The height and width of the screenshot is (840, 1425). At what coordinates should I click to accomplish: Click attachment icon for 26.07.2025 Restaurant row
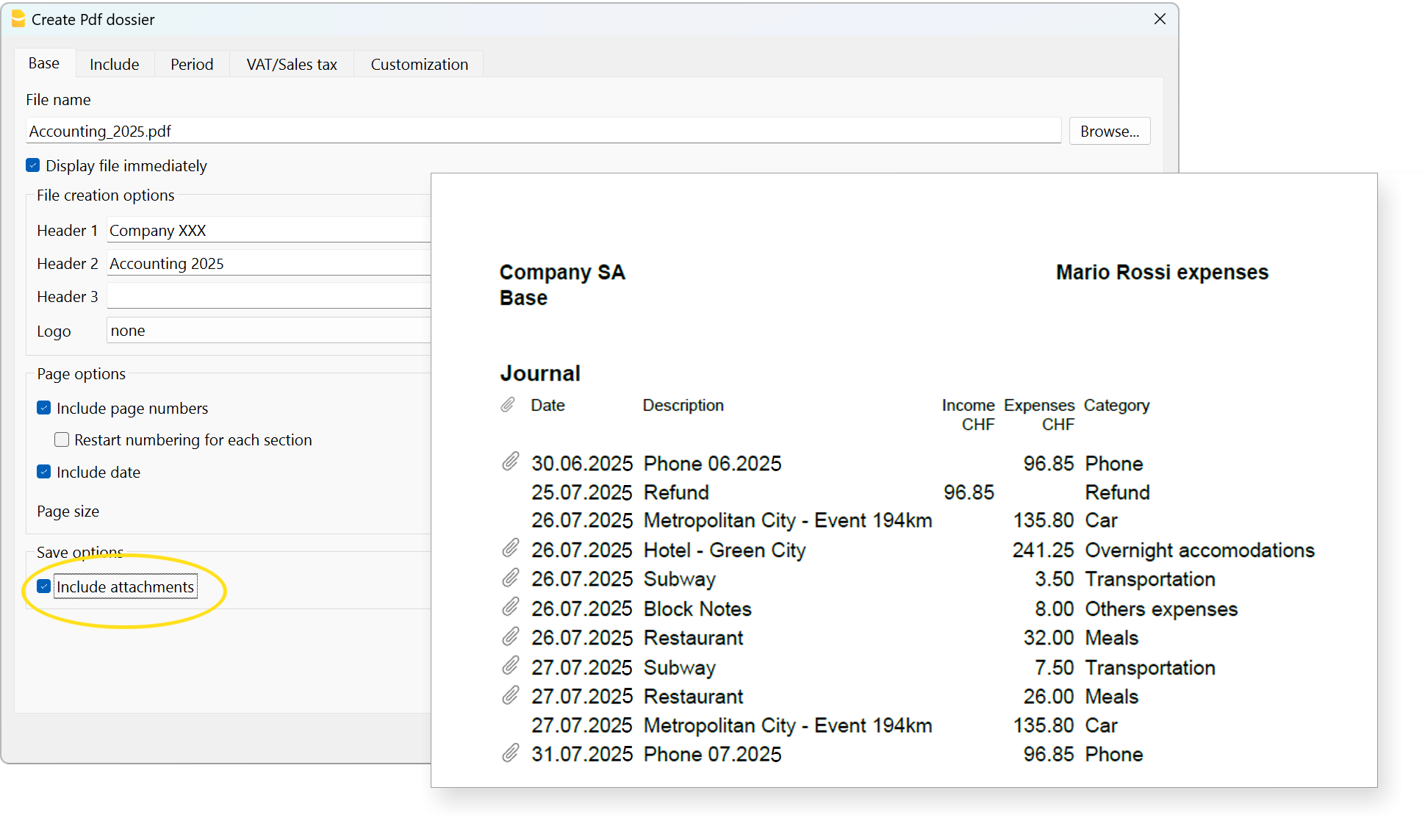click(x=510, y=636)
